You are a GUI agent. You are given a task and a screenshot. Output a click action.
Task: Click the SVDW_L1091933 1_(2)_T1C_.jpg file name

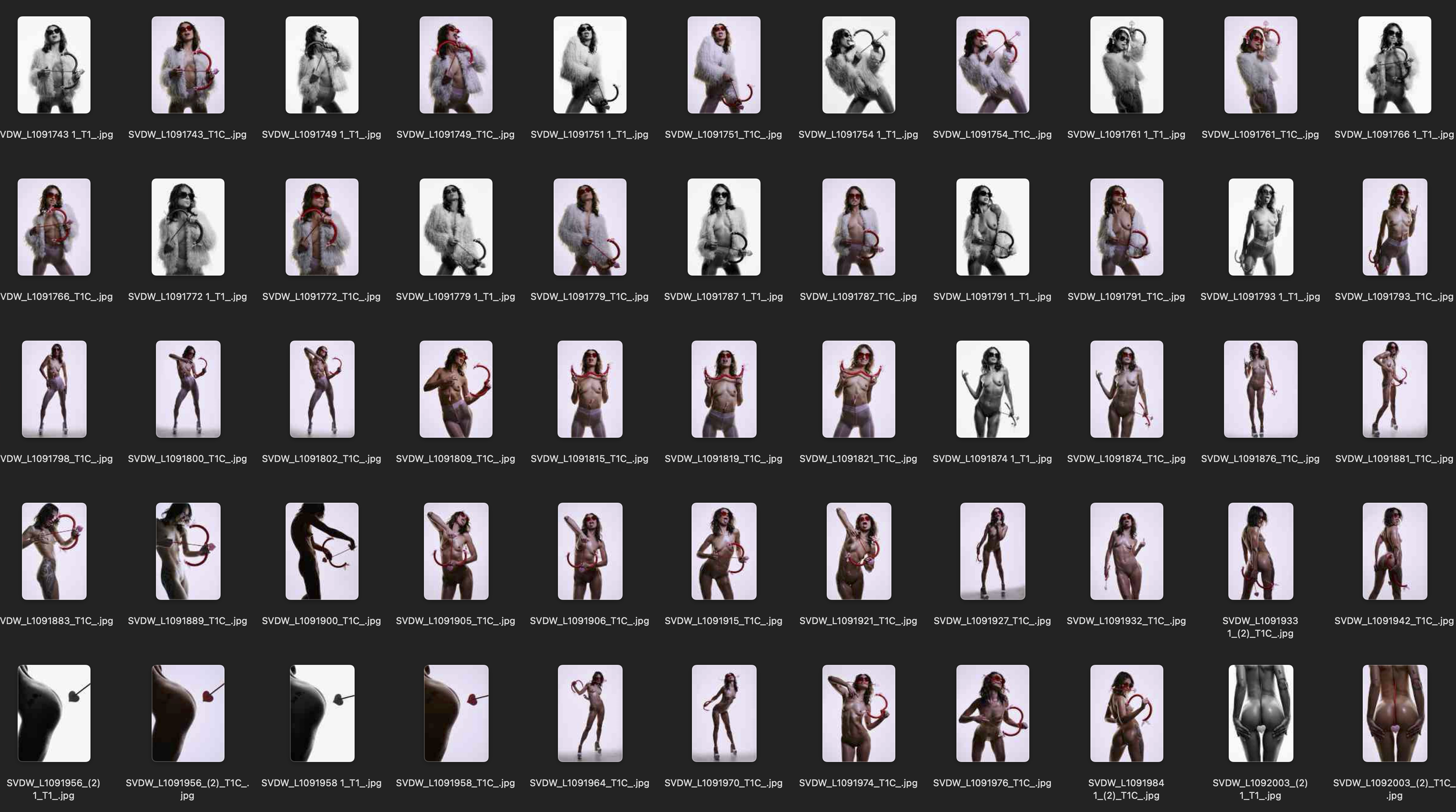1260,627
